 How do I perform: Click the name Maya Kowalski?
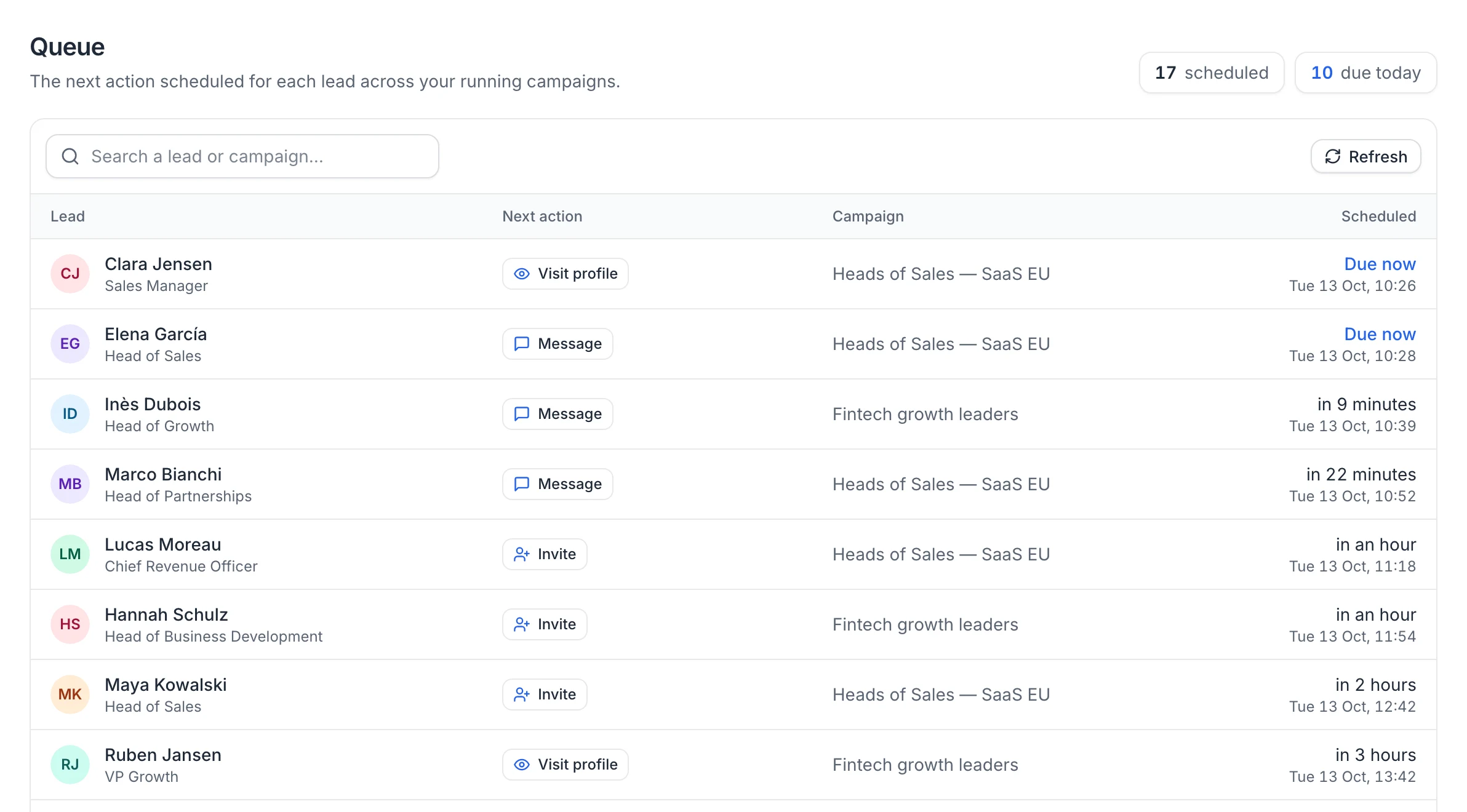pos(166,685)
